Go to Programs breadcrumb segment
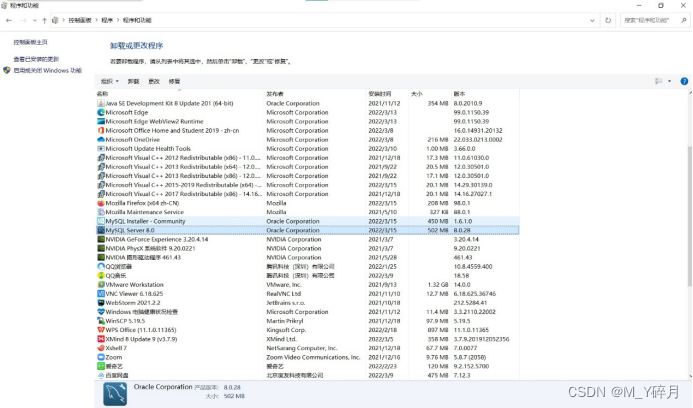 [107, 20]
